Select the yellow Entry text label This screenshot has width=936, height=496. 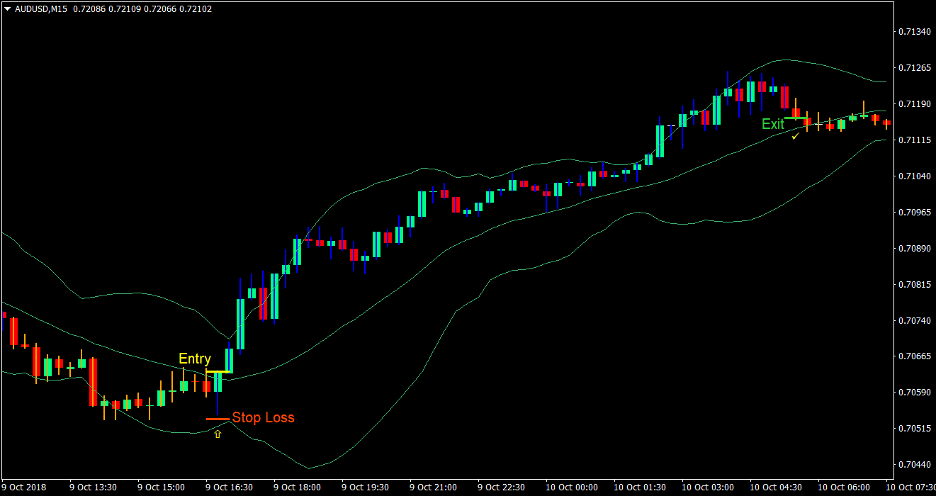click(195, 359)
